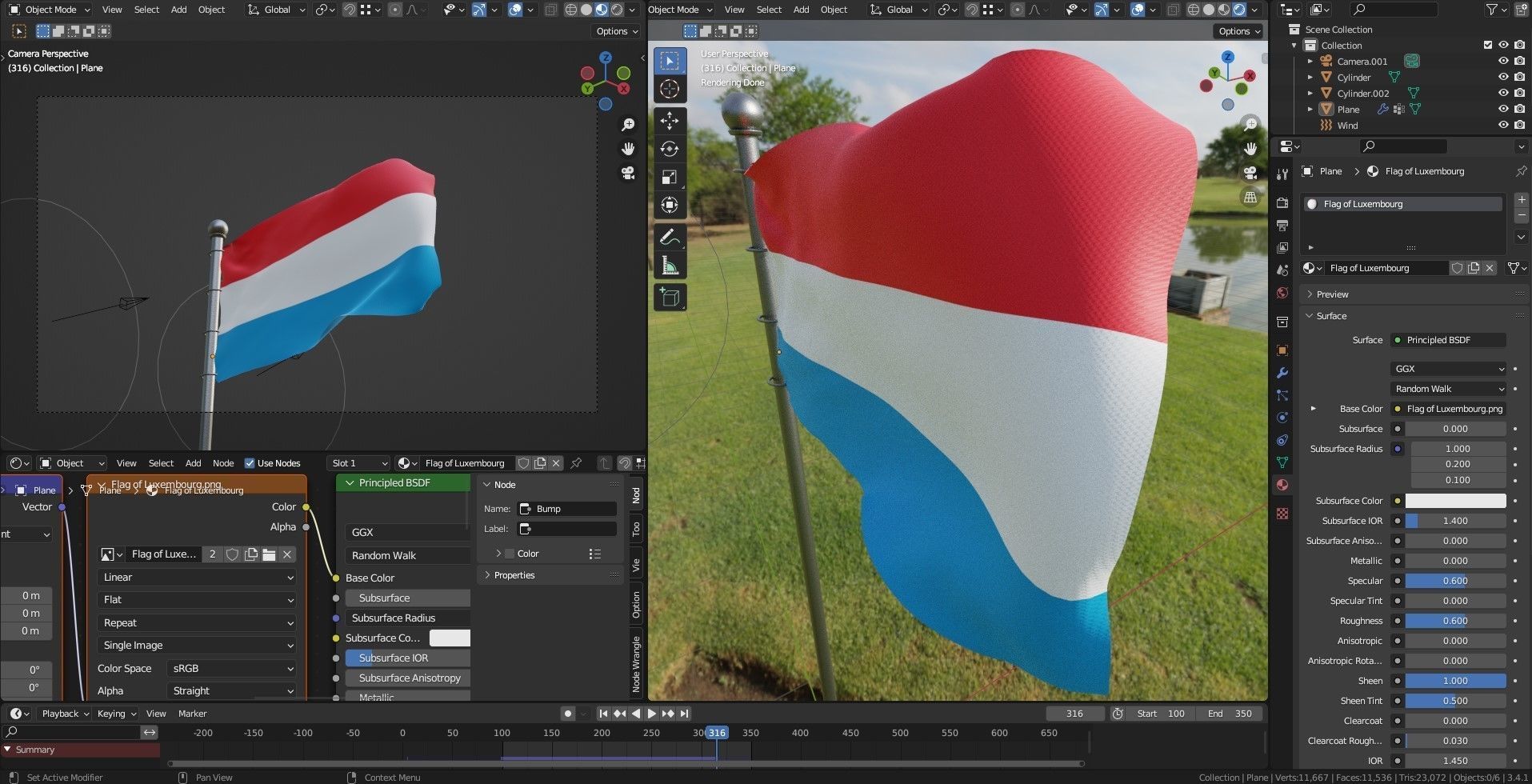The height and width of the screenshot is (784, 1532).
Task: Click the Principled BSDF surface button
Action: [1447, 339]
